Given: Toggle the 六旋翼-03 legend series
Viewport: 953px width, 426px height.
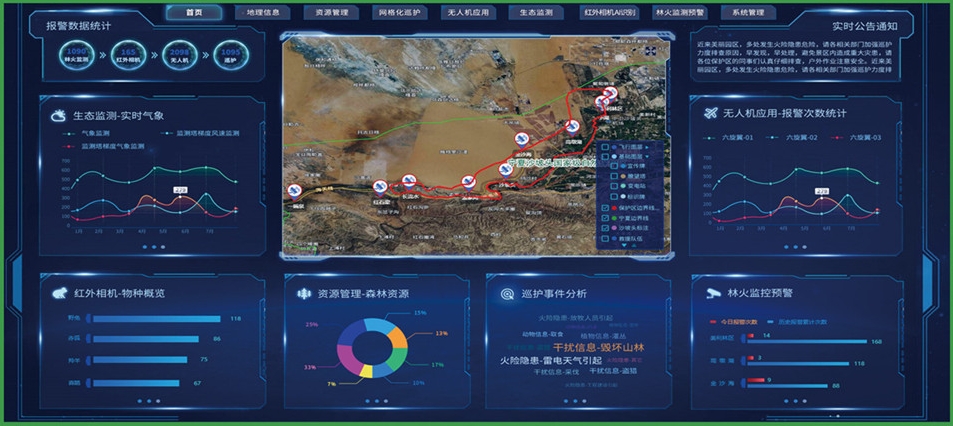Looking at the screenshot, I should coord(855,138).
